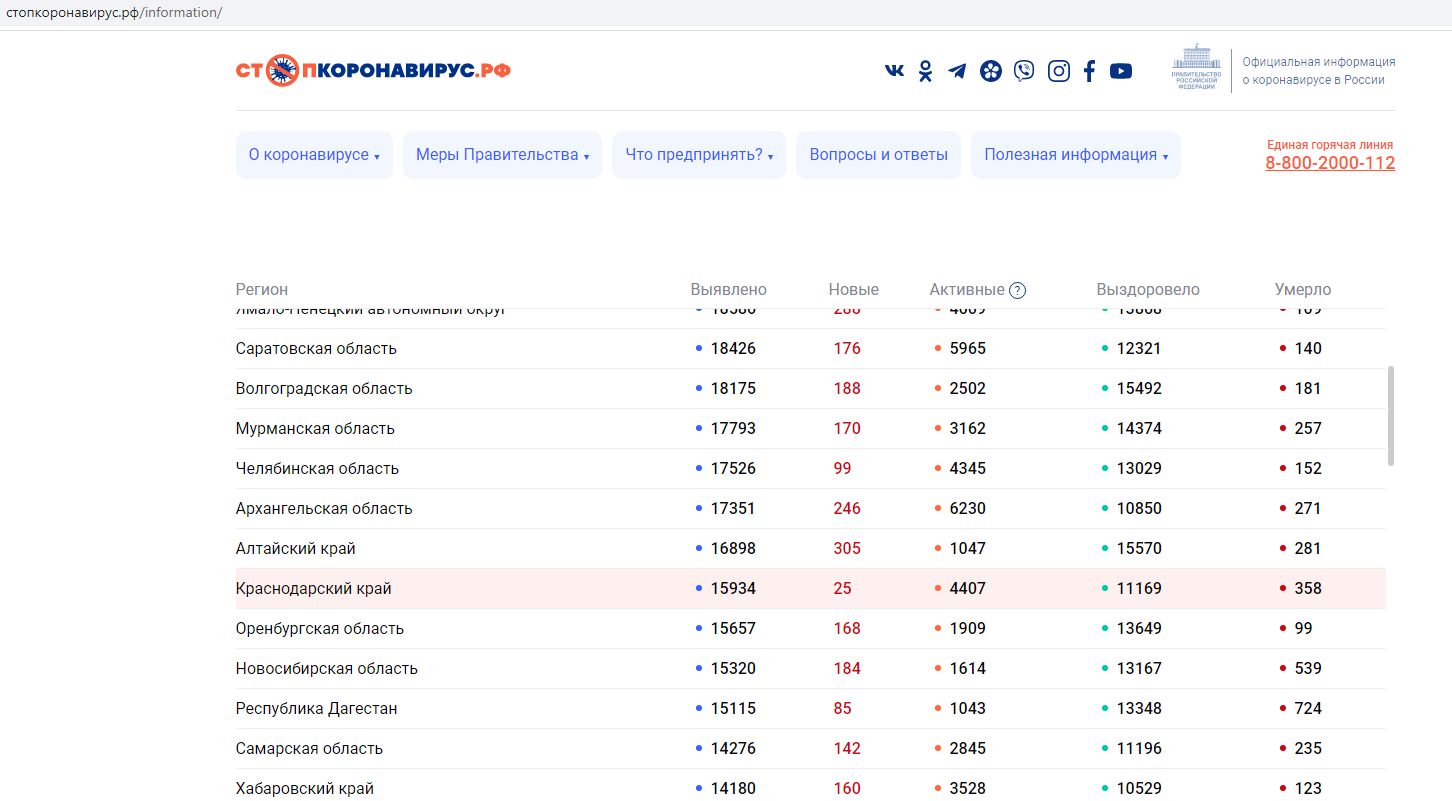Open the Что предпринять? dropdown menu
Image resolution: width=1452 pixels, height=801 pixels.
point(699,155)
